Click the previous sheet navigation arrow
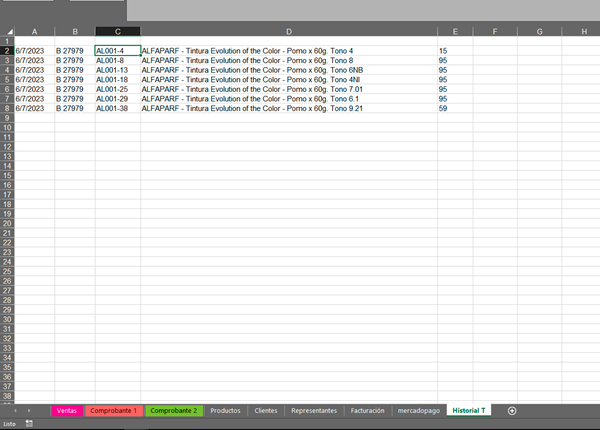This screenshot has width=600, height=430. (15, 410)
